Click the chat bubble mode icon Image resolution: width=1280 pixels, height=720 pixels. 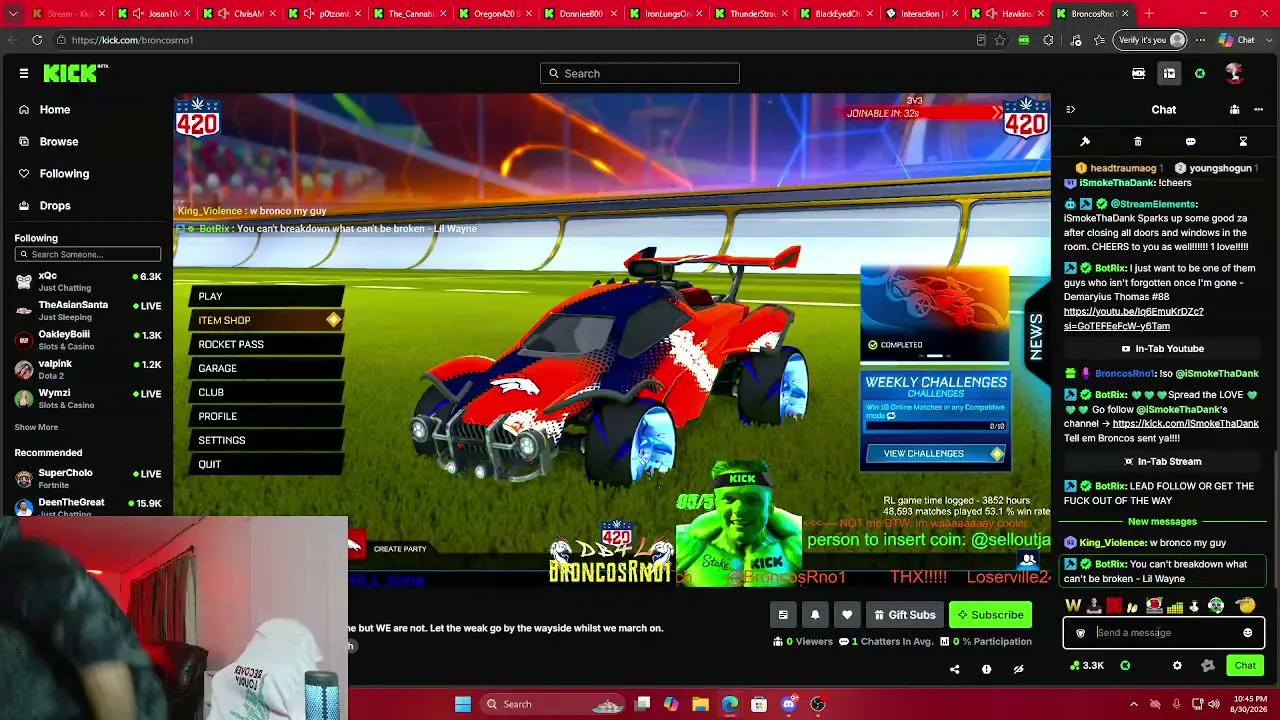[1190, 142]
